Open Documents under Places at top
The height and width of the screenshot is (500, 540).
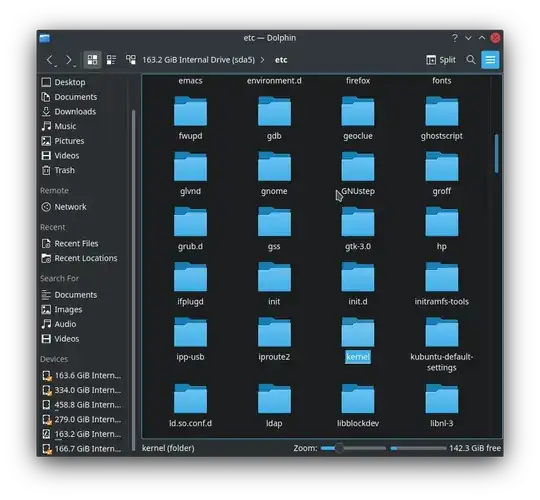[x=83, y=97]
